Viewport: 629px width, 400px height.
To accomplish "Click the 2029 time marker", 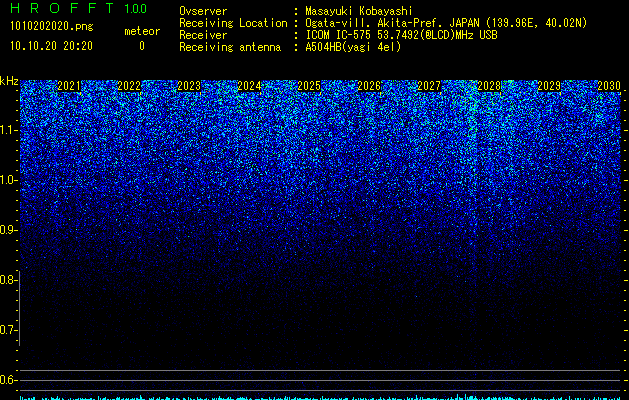I will click(549, 86).
